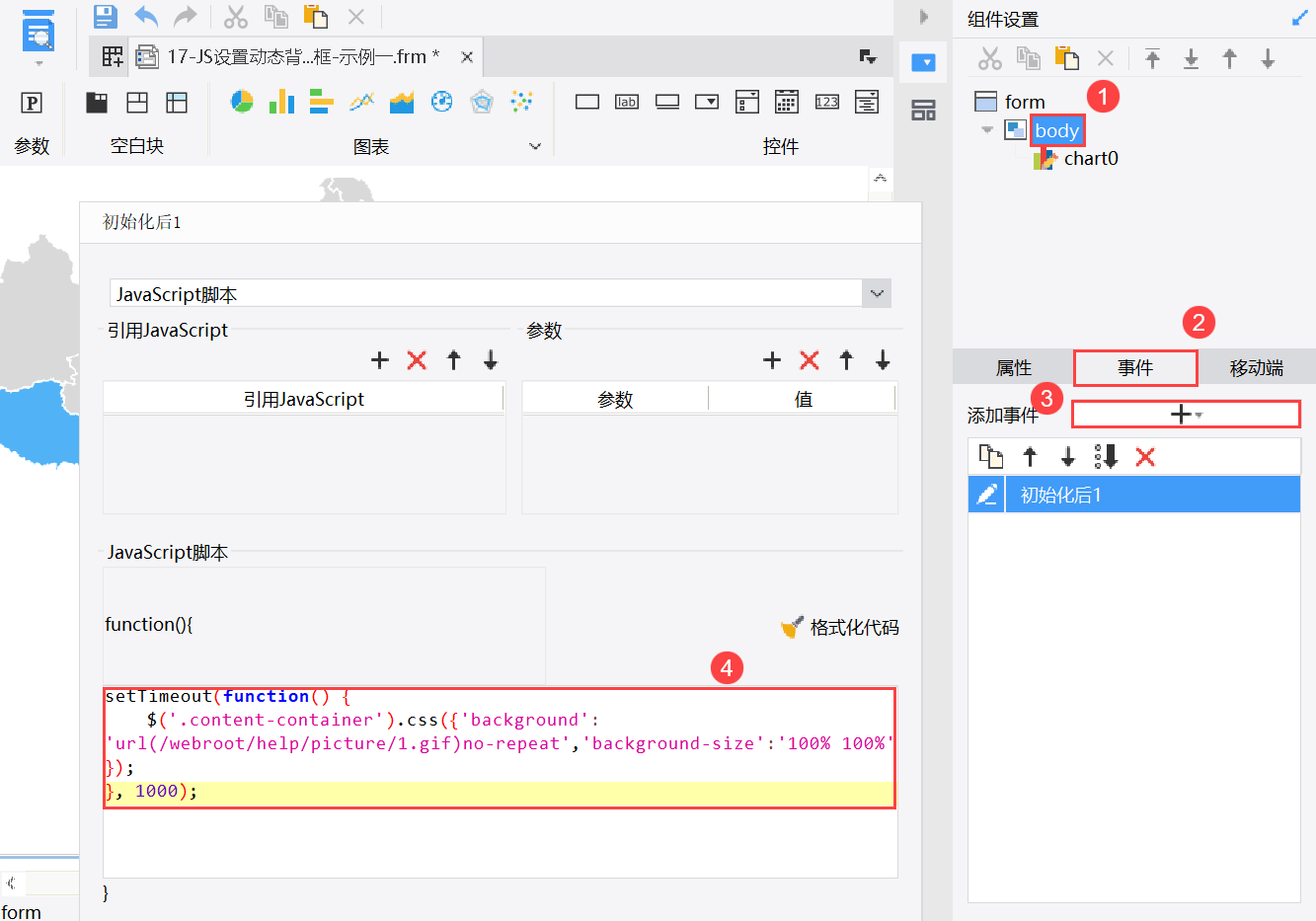1316x921 pixels.
Task: Select body node in component tree
Action: [x=1056, y=130]
